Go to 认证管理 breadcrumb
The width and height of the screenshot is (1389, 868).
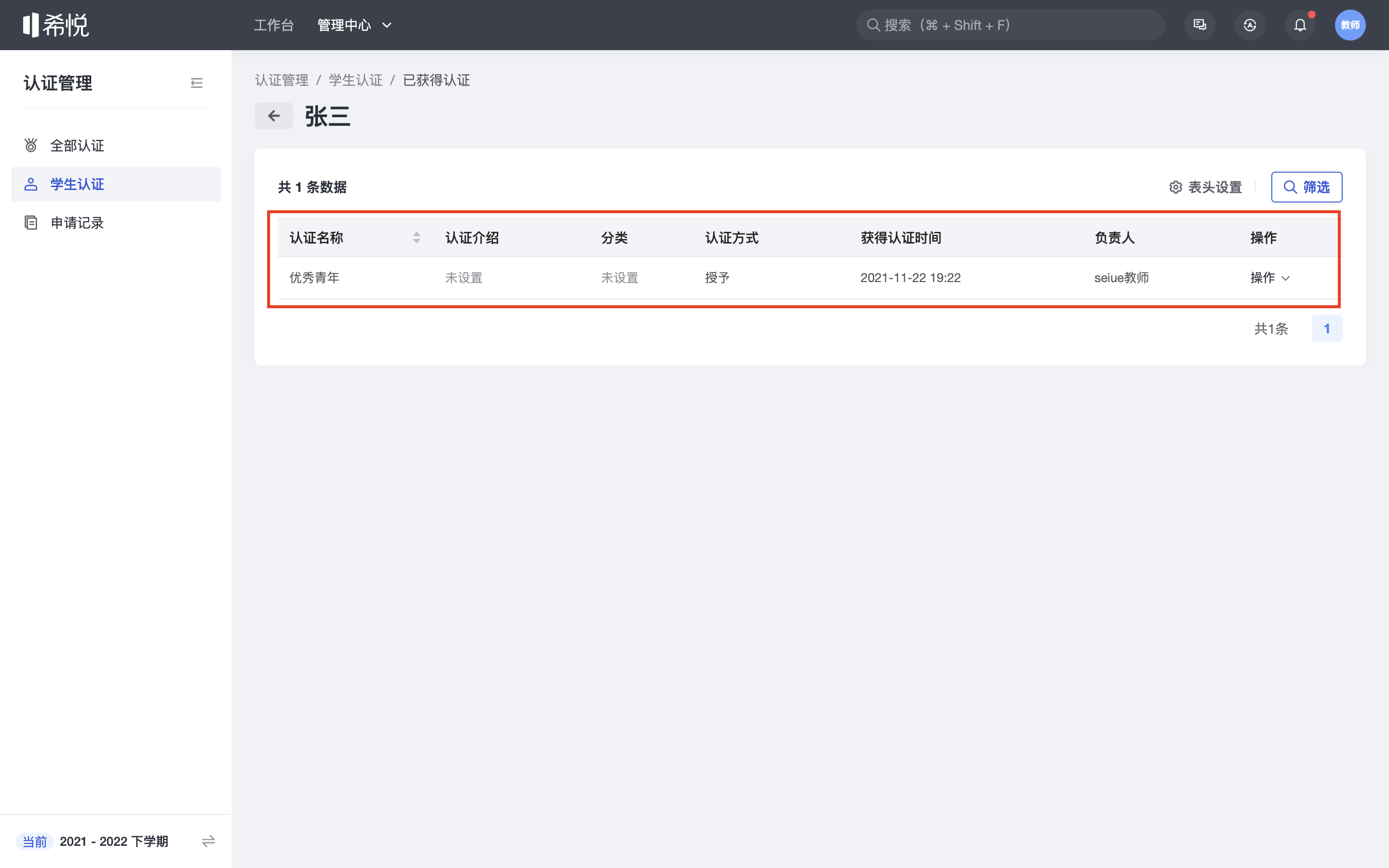(282, 81)
